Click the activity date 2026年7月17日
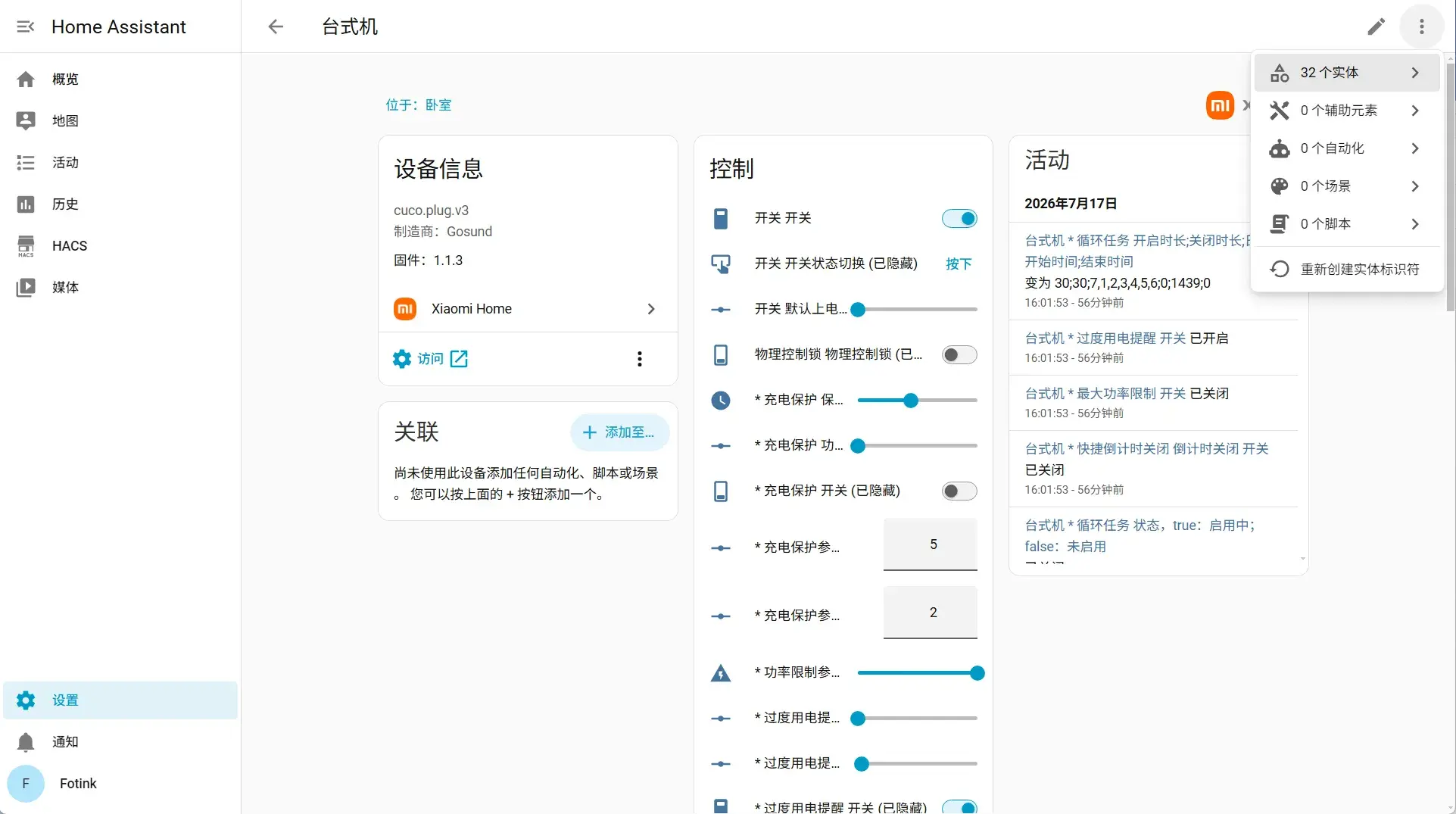 1070,203
